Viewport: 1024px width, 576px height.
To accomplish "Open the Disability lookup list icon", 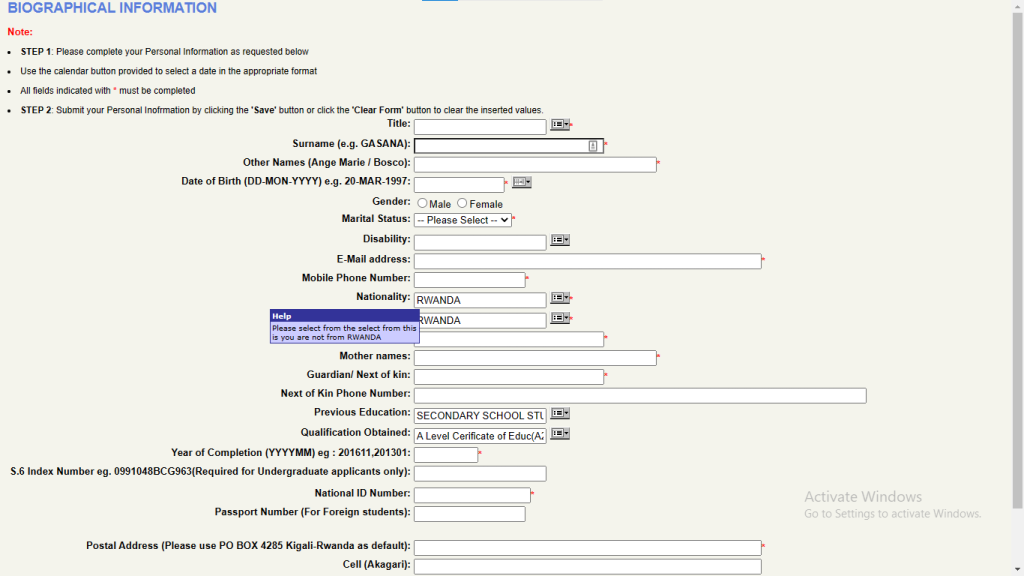I will click(x=558, y=240).
